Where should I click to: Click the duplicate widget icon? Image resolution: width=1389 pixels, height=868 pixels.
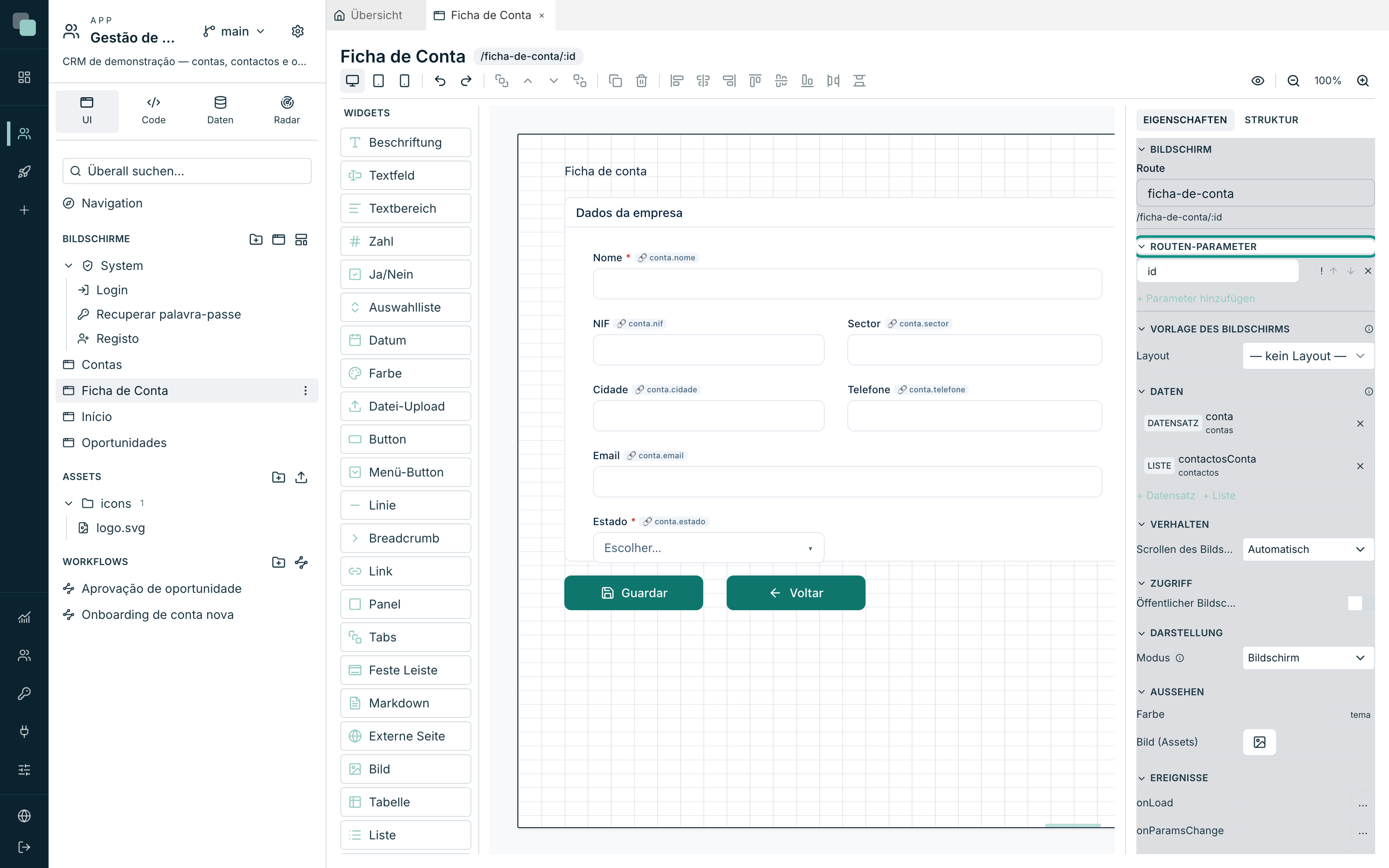pyautogui.click(x=616, y=81)
